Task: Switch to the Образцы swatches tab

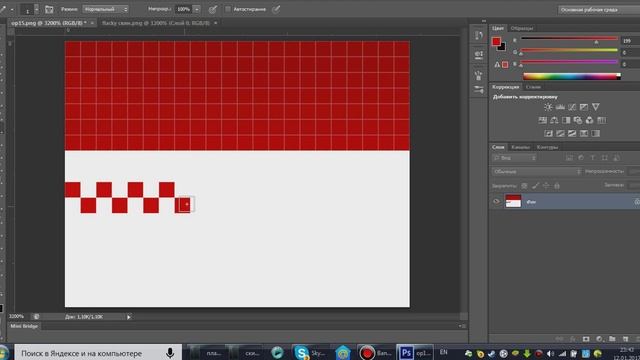Action: click(x=522, y=28)
